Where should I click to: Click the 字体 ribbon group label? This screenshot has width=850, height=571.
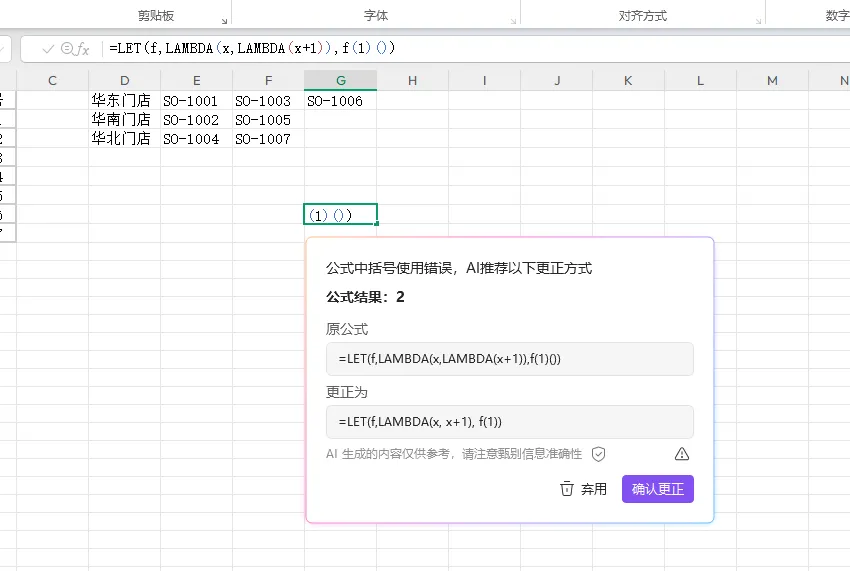(376, 16)
